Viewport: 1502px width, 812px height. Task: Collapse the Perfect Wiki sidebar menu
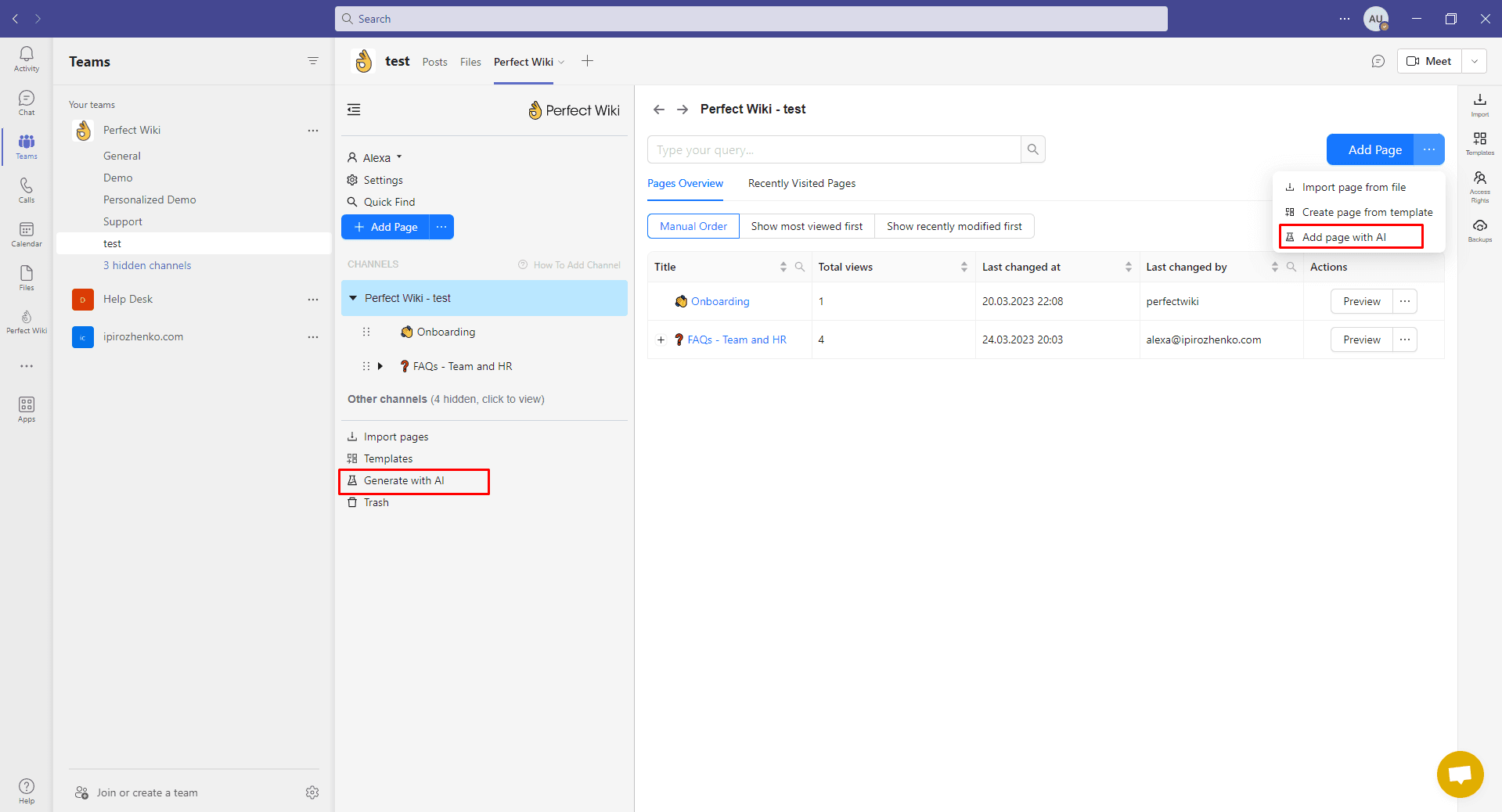(354, 110)
